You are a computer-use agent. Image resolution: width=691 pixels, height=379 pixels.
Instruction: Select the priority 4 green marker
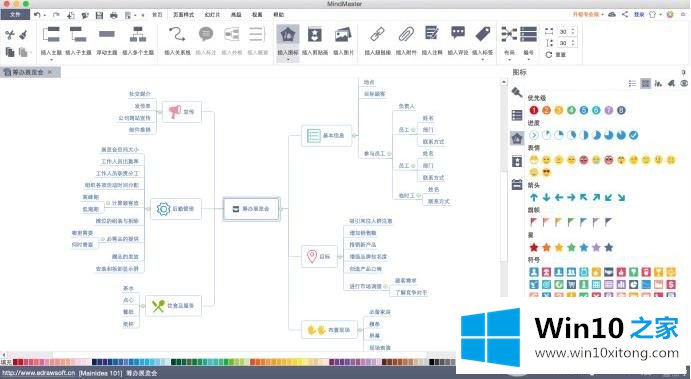[x=571, y=110]
